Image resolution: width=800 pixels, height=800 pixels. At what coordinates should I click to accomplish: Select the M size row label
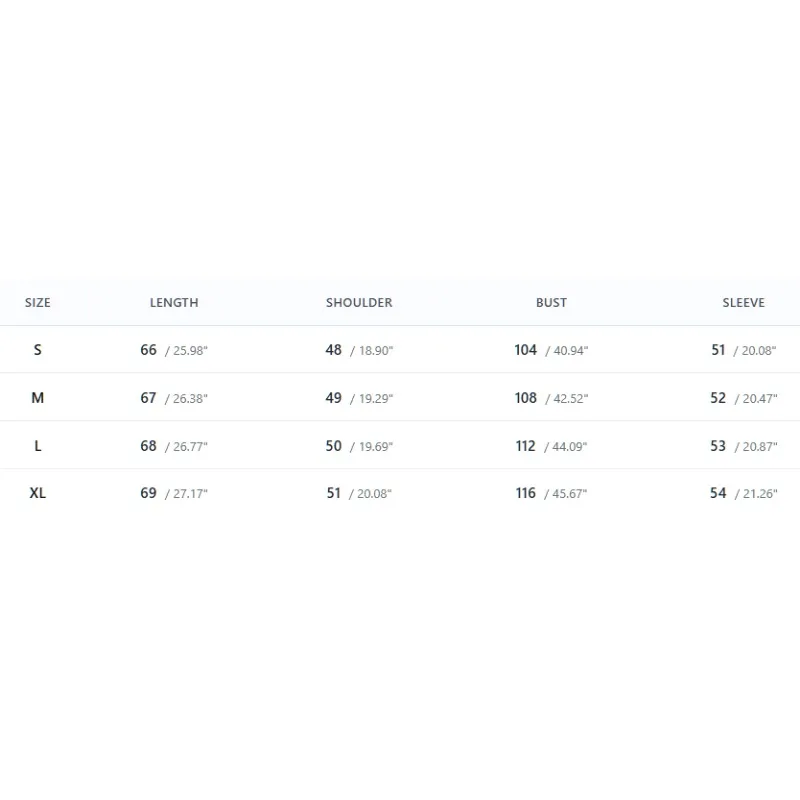click(x=38, y=398)
